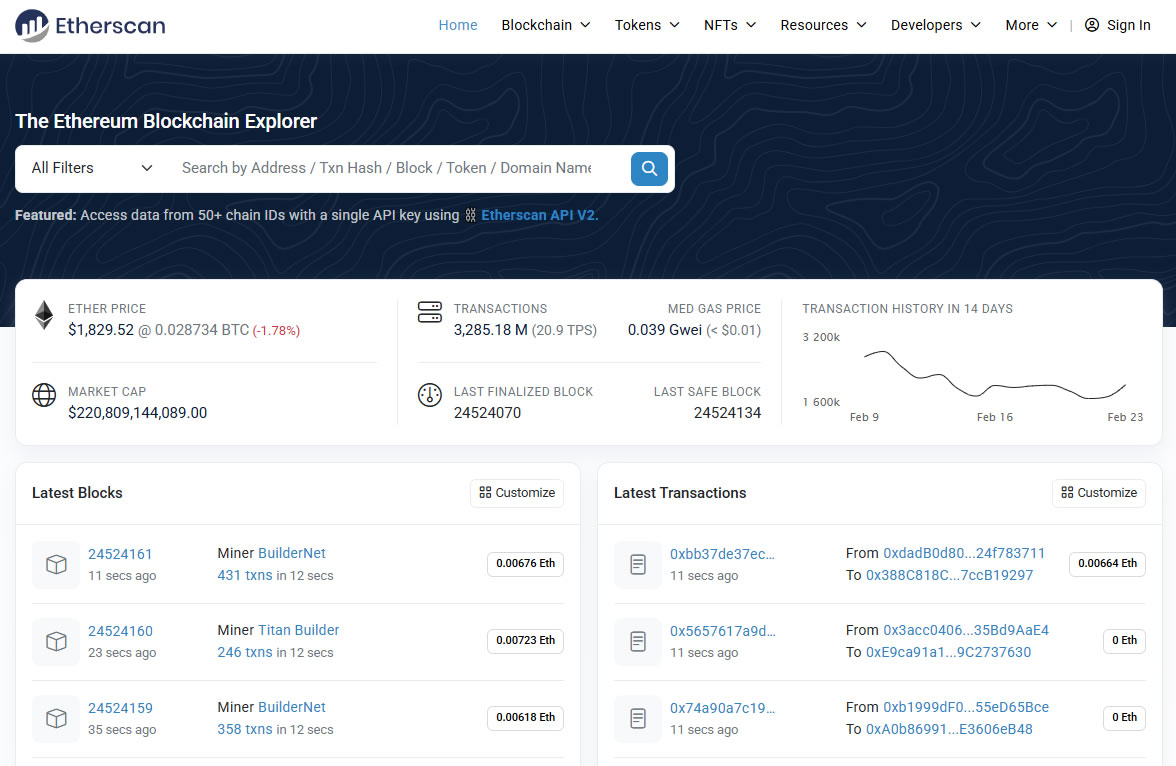Viewport: 1176px width, 766px height.
Task: Open block 24524161
Action: [x=120, y=554]
